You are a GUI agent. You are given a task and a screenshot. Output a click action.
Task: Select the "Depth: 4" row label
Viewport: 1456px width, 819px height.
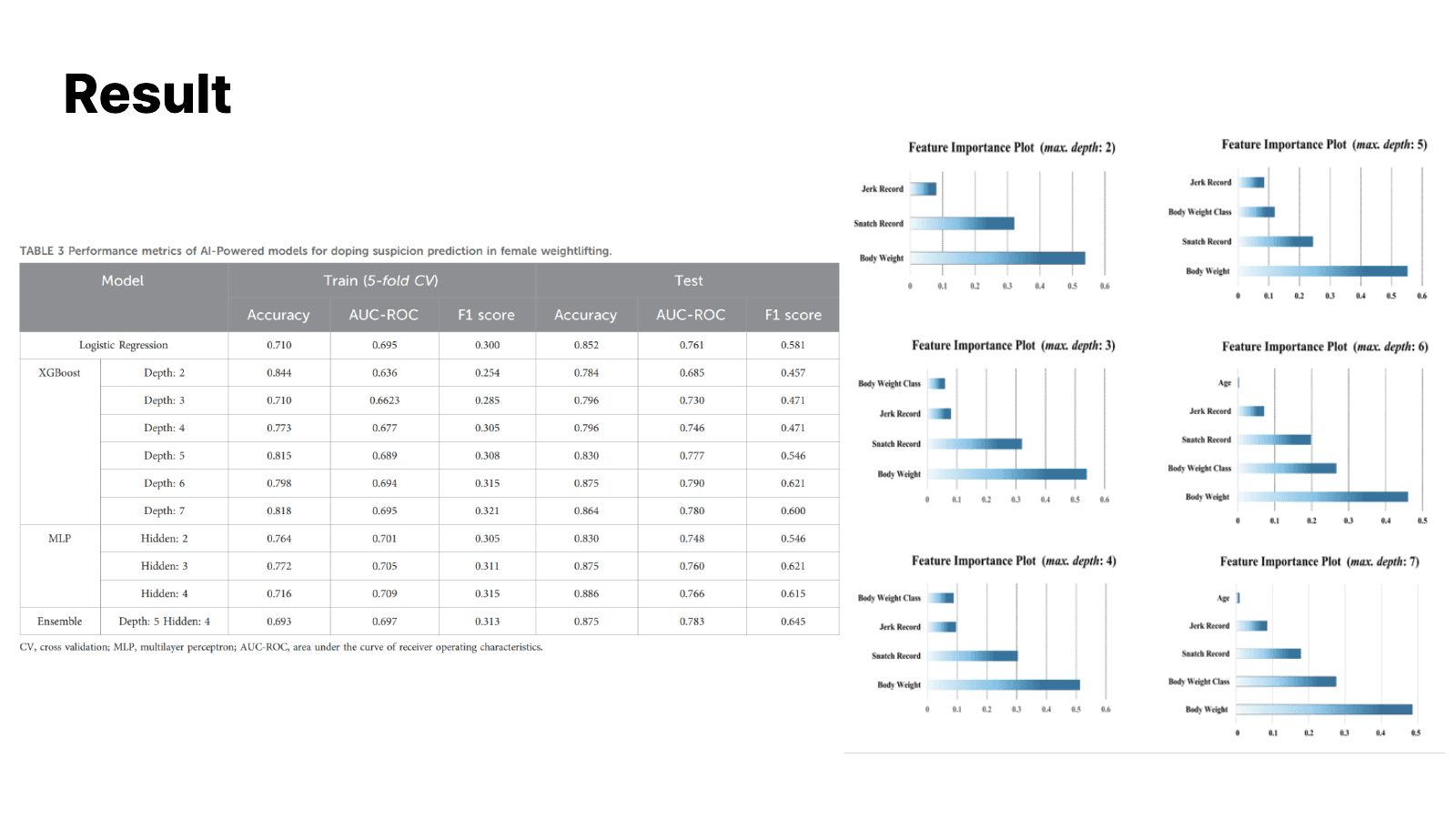[164, 428]
